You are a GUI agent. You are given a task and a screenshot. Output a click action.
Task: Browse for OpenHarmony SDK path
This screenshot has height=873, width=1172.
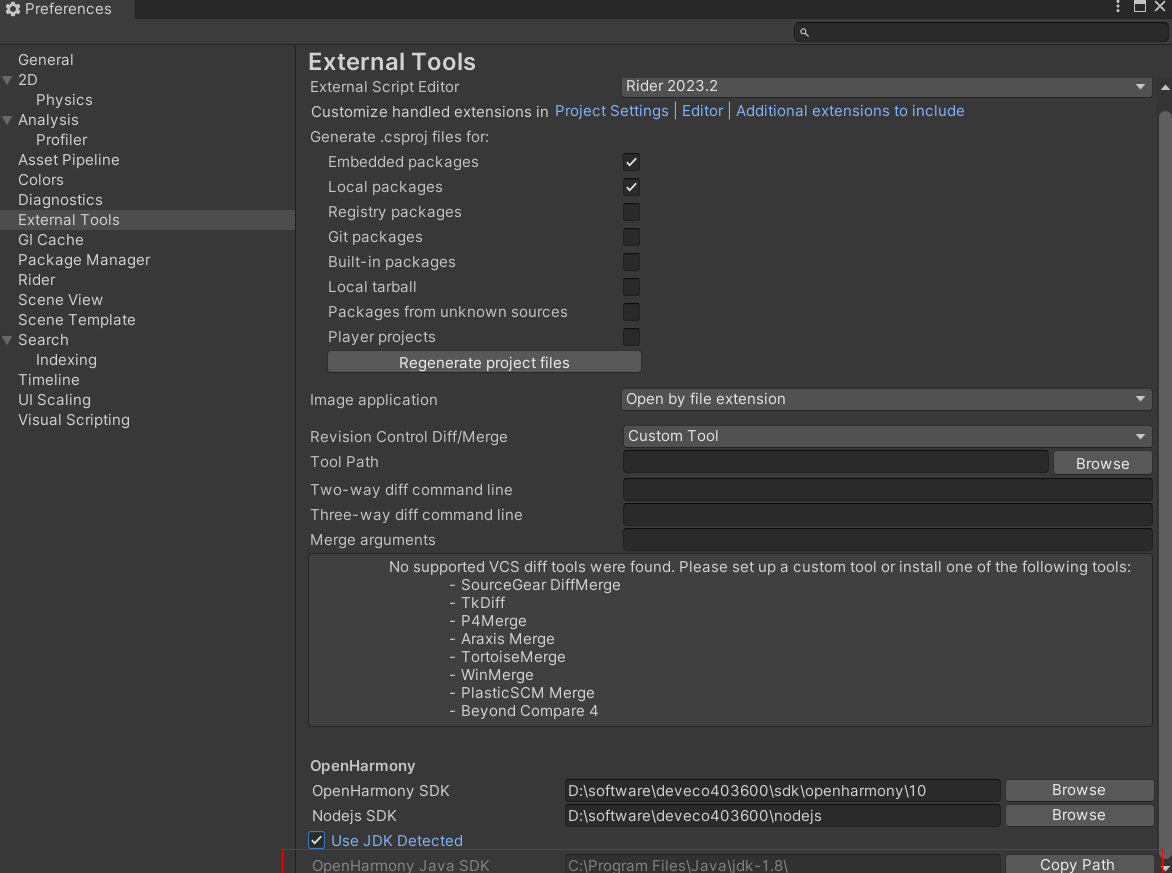(x=1078, y=790)
